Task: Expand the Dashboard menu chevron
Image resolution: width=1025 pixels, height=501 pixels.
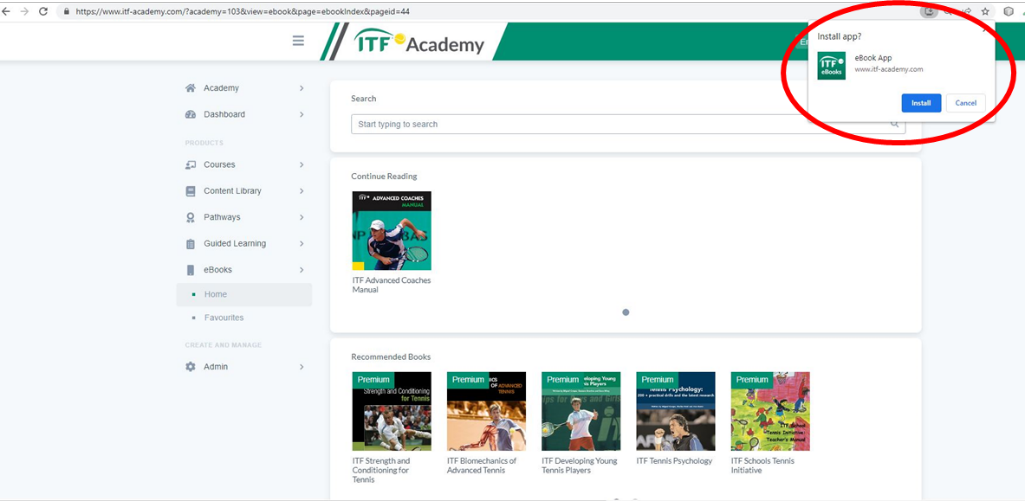Action: (x=301, y=114)
